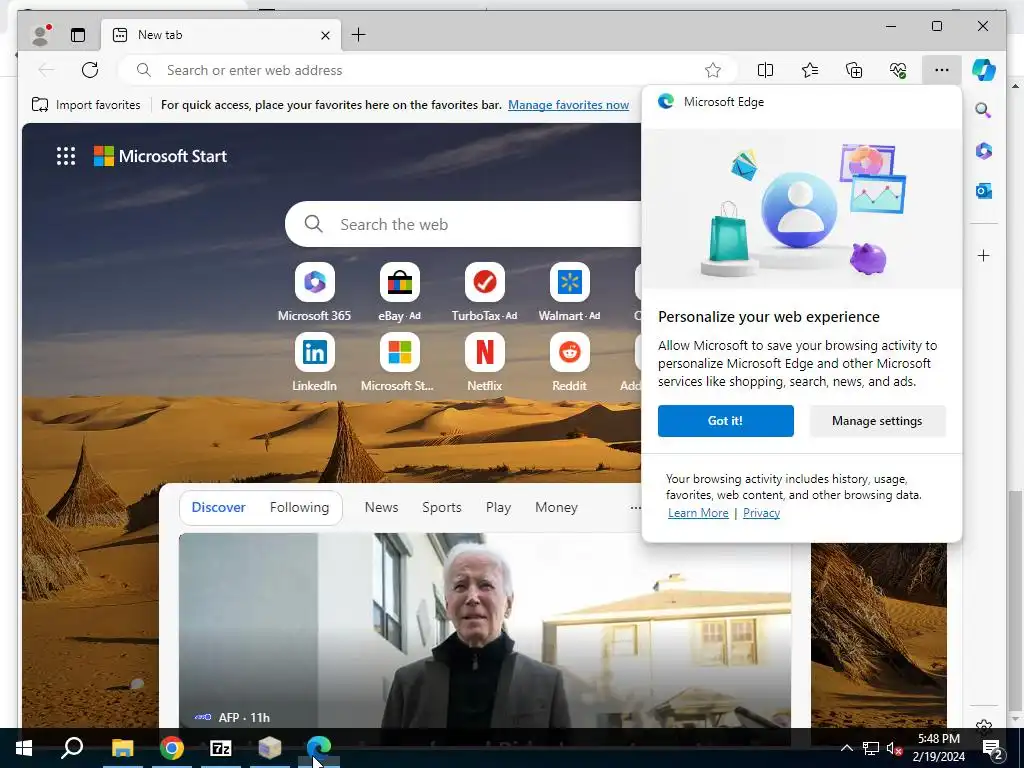Image resolution: width=1024 pixels, height=768 pixels.
Task: Open the Sports tab
Action: coord(441,507)
